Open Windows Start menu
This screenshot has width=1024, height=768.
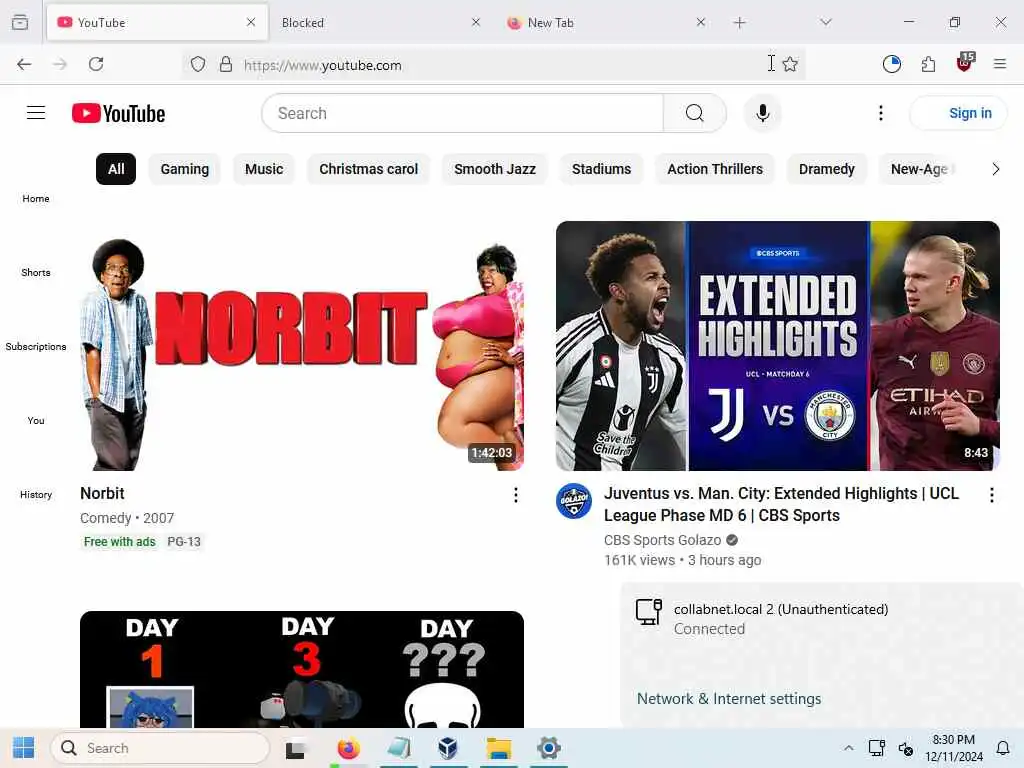pyautogui.click(x=24, y=748)
